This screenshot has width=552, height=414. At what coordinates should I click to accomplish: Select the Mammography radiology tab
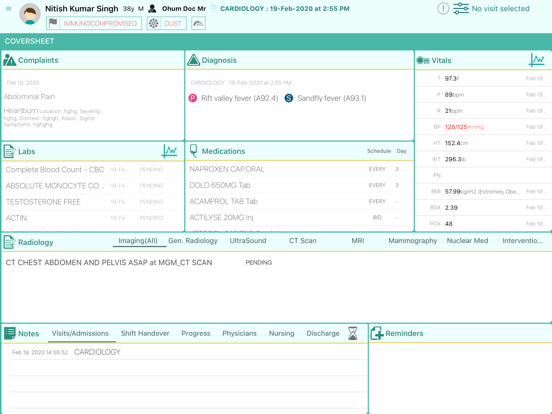pos(413,241)
